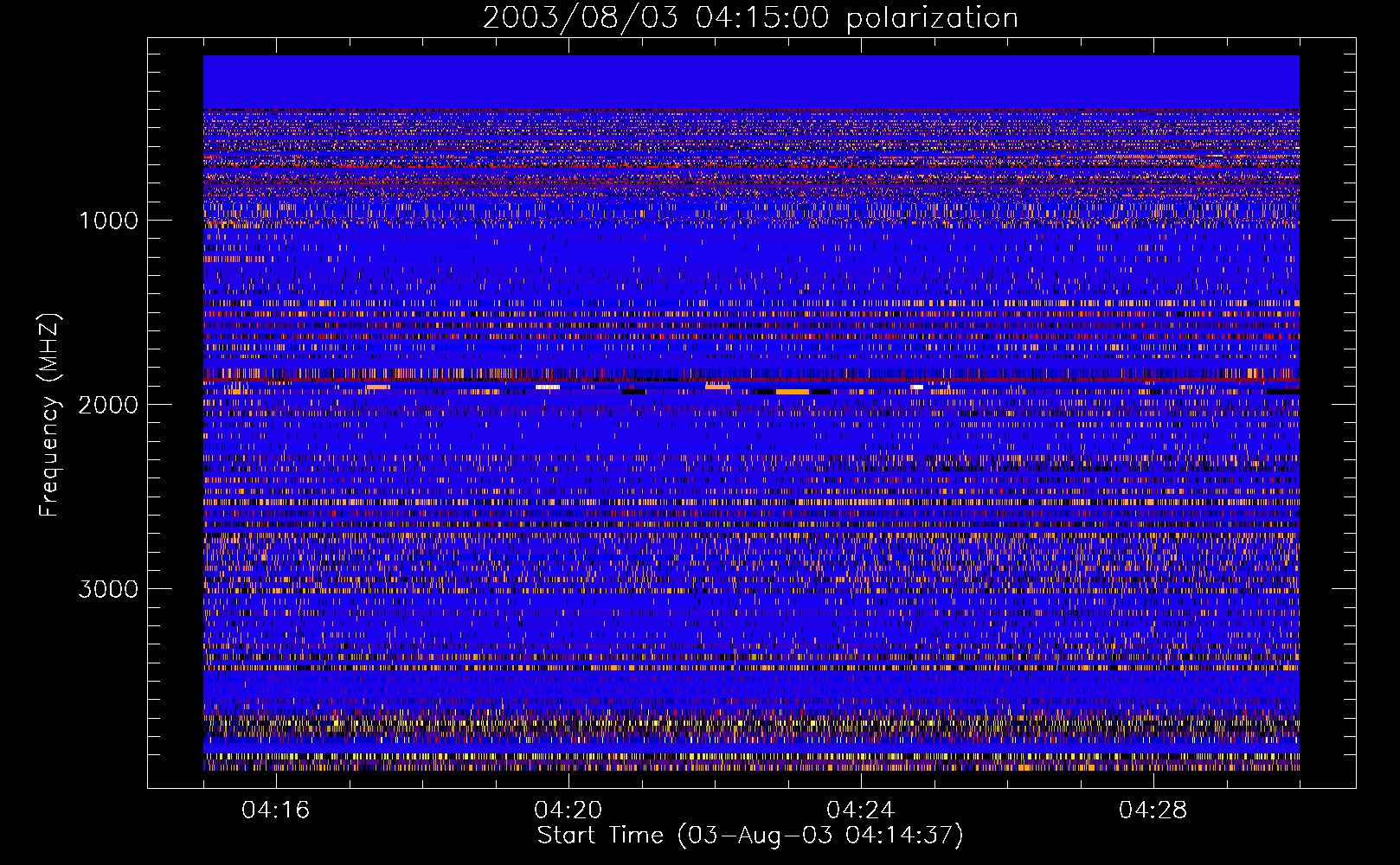Viewport: 1400px width, 865px height.
Task: Click the 3000 frequency tick label
Action: [108, 589]
